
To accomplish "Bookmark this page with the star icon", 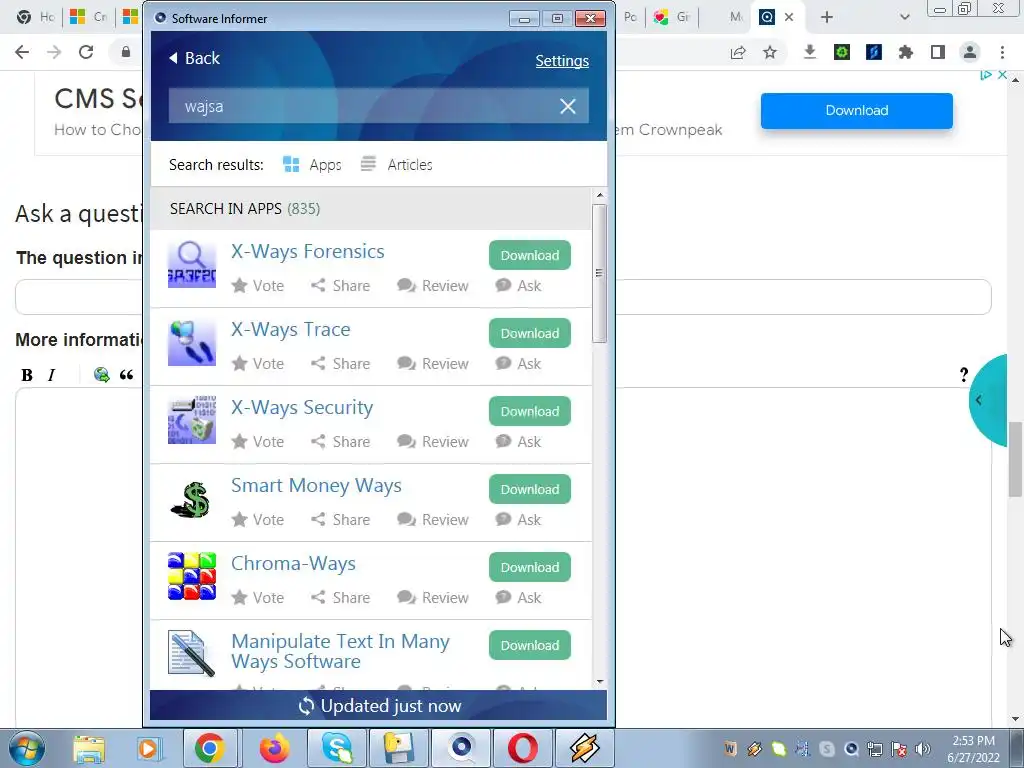I will click(x=770, y=52).
